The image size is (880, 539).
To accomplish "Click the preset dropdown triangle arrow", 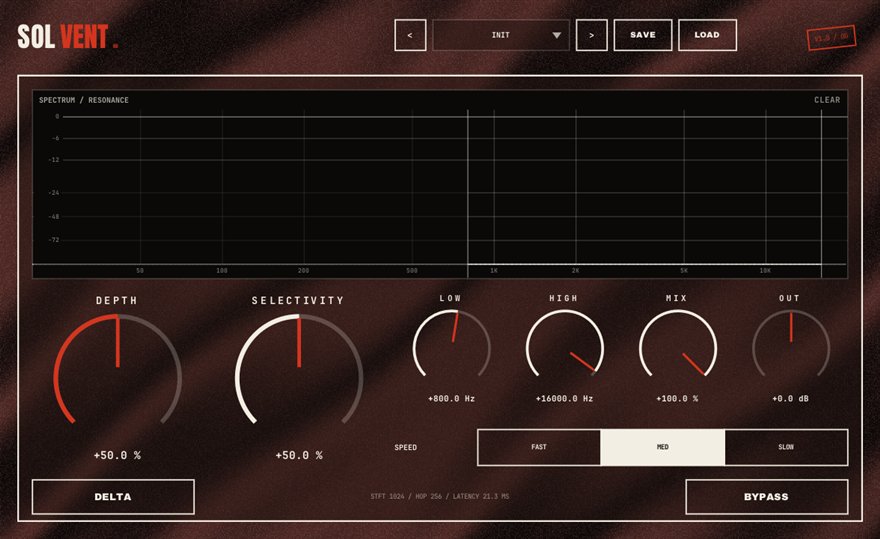I will pyautogui.click(x=556, y=35).
